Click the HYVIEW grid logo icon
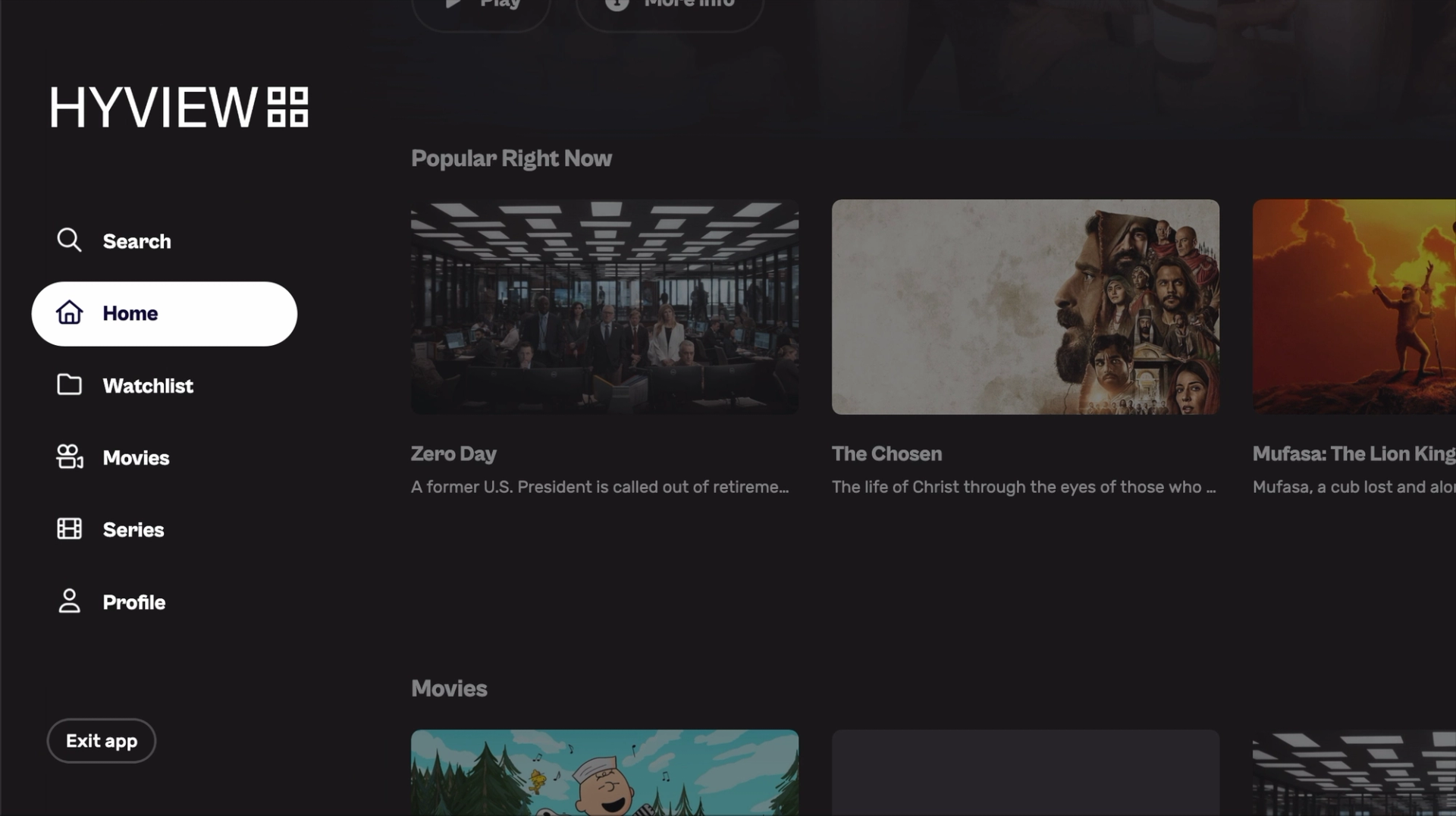The width and height of the screenshot is (1456, 816). pyautogui.click(x=288, y=107)
